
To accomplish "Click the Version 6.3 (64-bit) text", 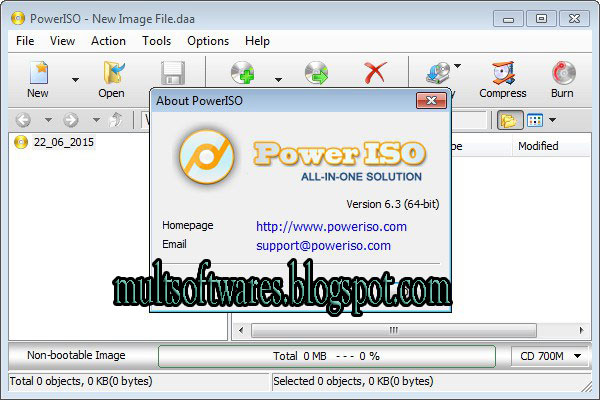I will (393, 204).
